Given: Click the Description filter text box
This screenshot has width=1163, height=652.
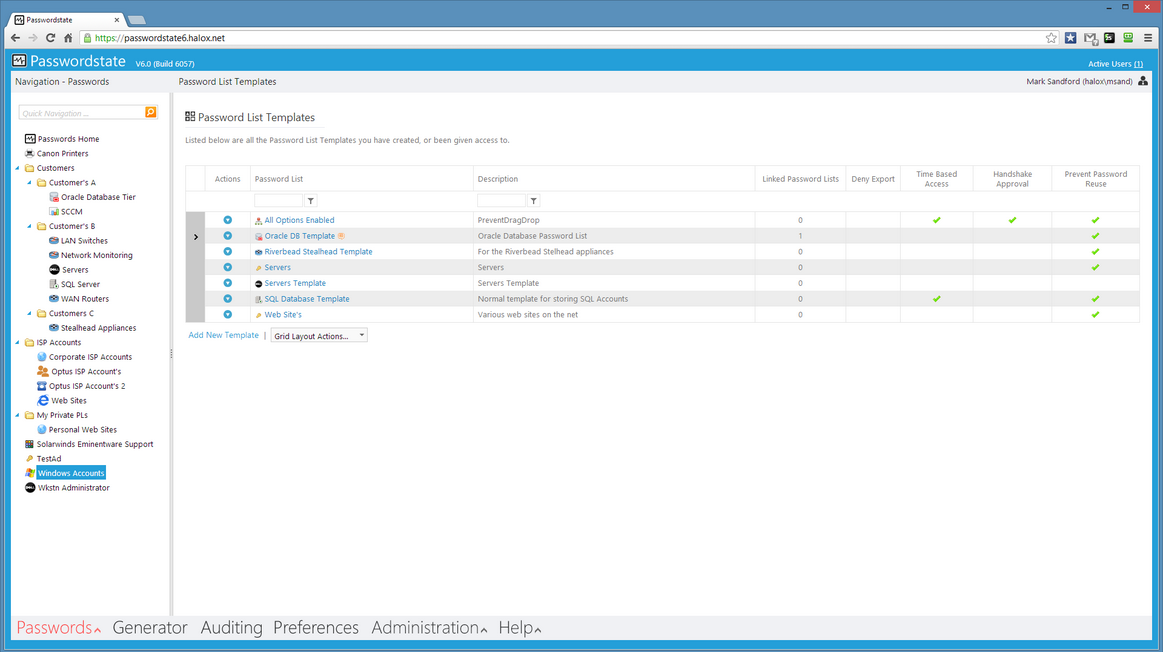Looking at the screenshot, I should (x=501, y=201).
